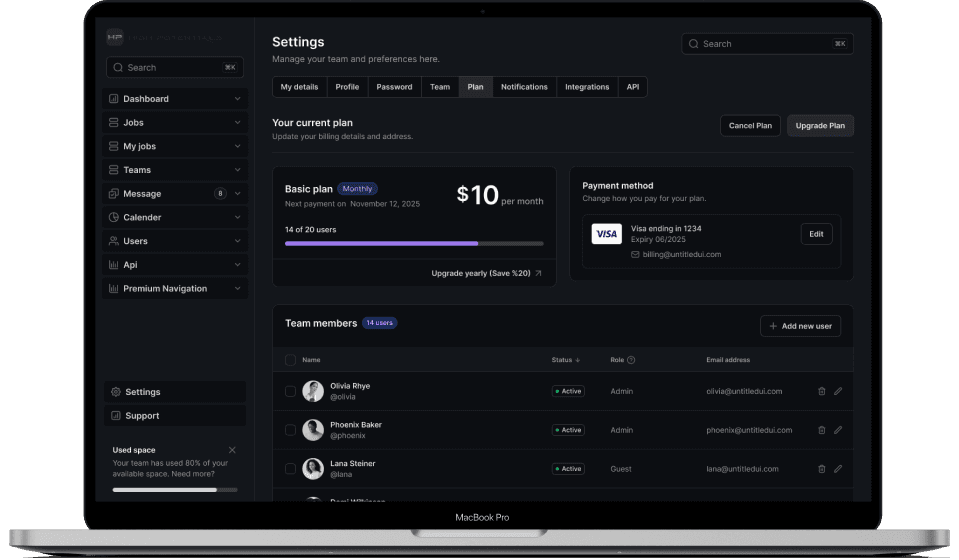Image resolution: width=959 pixels, height=560 pixels.
Task: Open the Password tab
Action: (x=394, y=87)
